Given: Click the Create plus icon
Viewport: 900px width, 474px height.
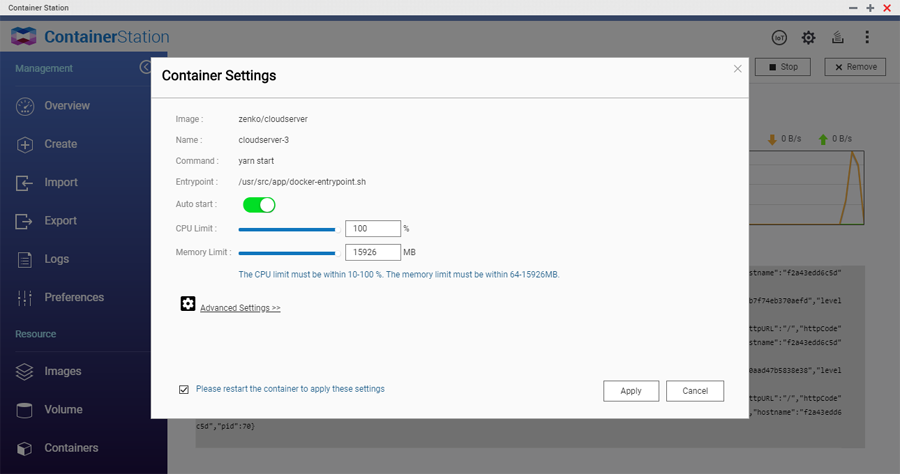Looking at the screenshot, I should (25, 145).
